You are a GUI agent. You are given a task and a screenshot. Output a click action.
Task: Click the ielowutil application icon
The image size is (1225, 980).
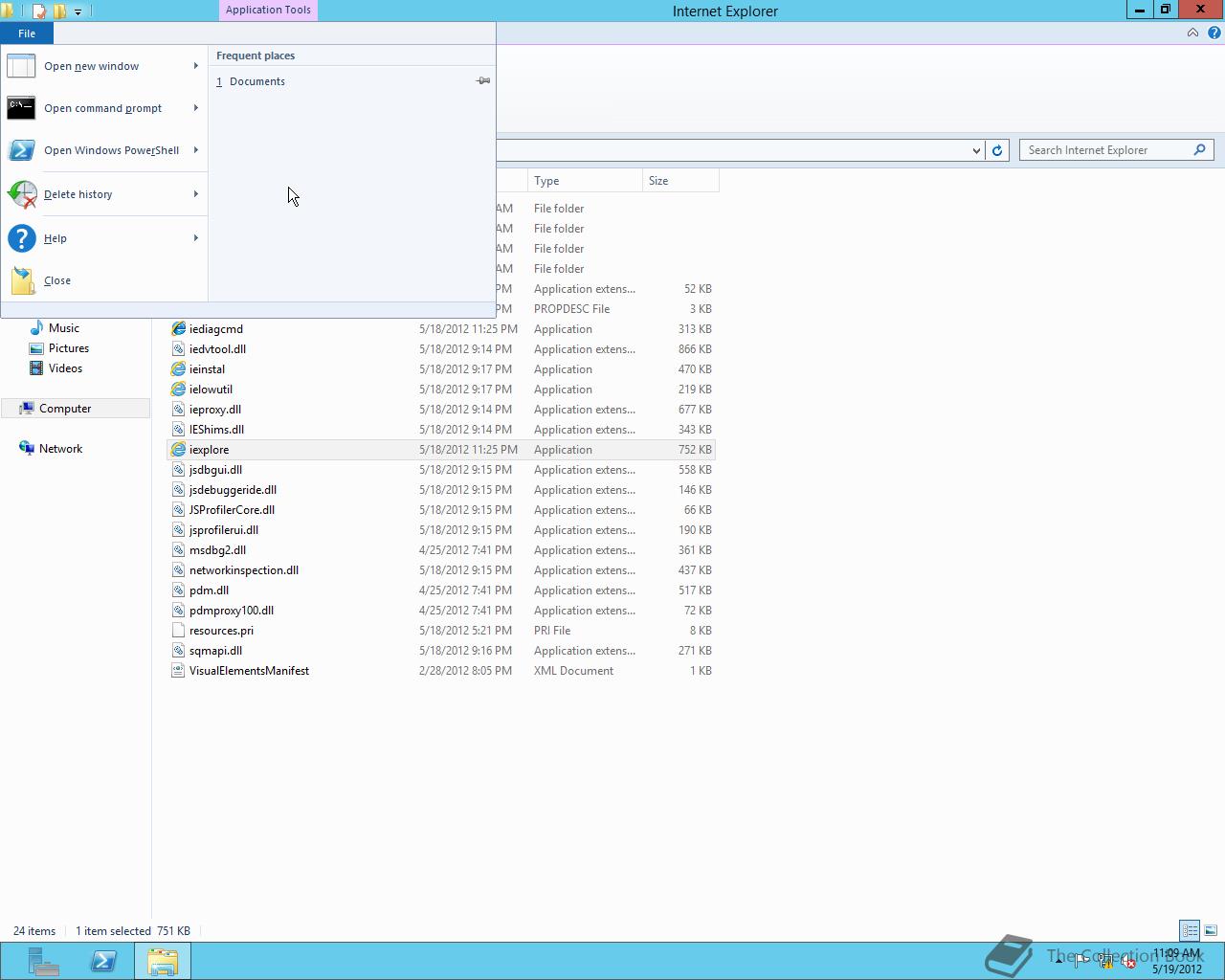pos(178,390)
